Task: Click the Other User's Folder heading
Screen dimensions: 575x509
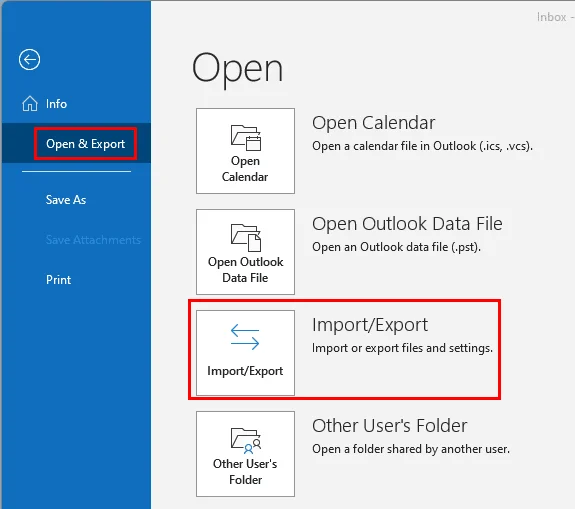Action: tap(389, 426)
